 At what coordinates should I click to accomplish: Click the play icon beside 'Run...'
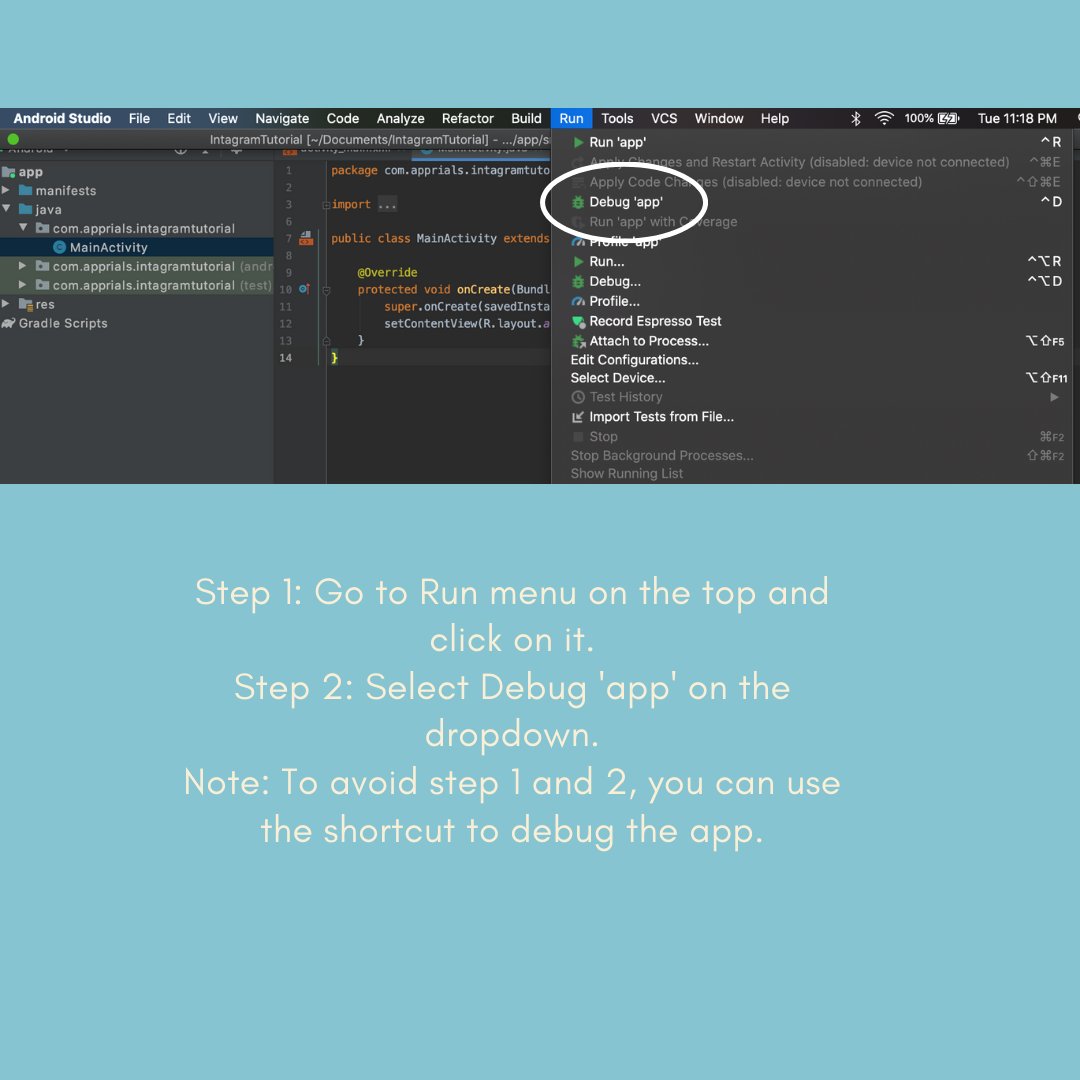pyautogui.click(x=579, y=262)
